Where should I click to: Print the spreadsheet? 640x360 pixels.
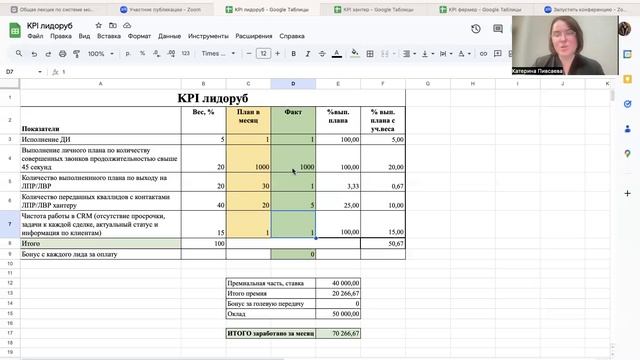point(62,53)
